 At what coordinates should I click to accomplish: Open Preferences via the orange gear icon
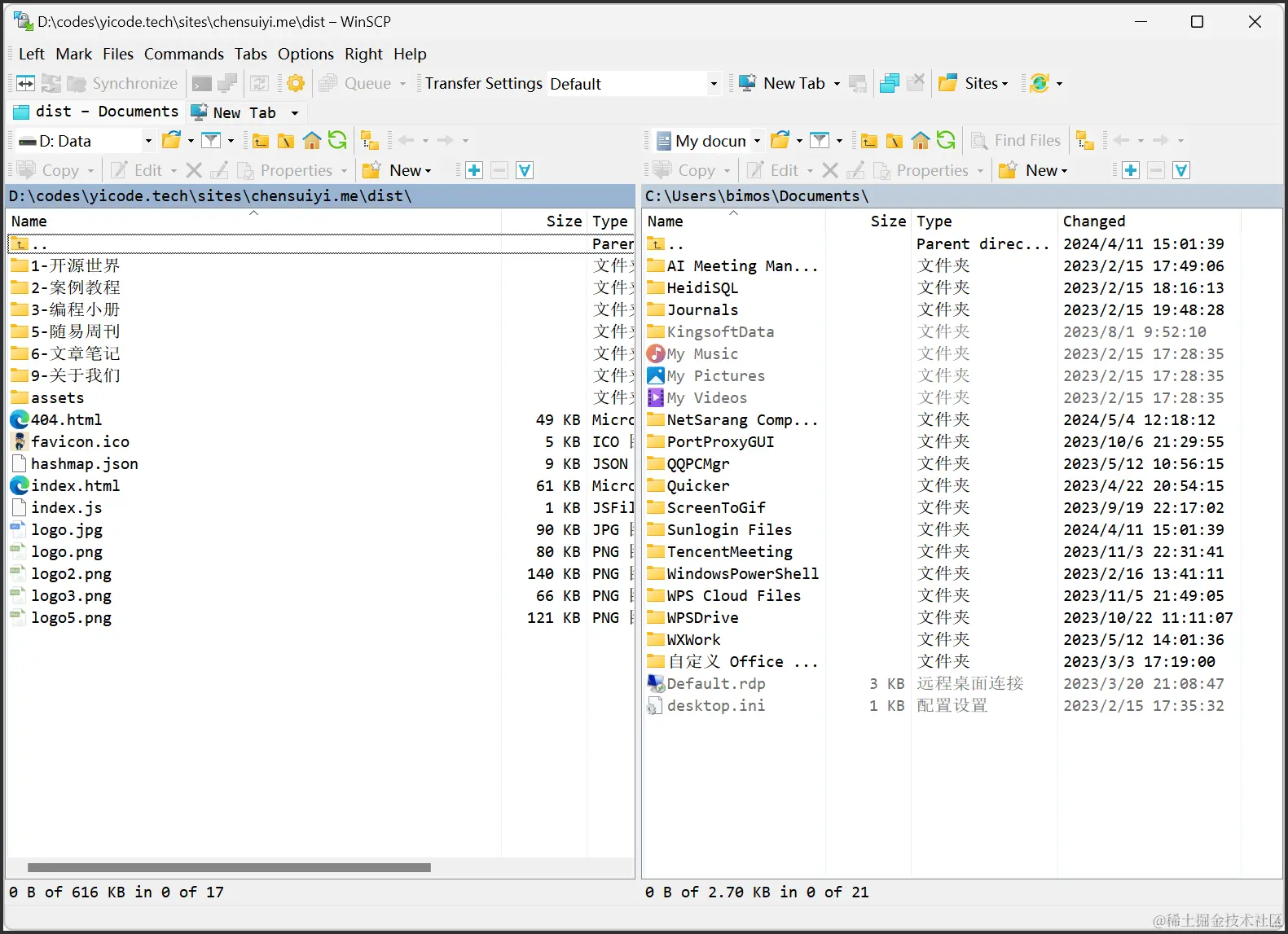tap(296, 83)
